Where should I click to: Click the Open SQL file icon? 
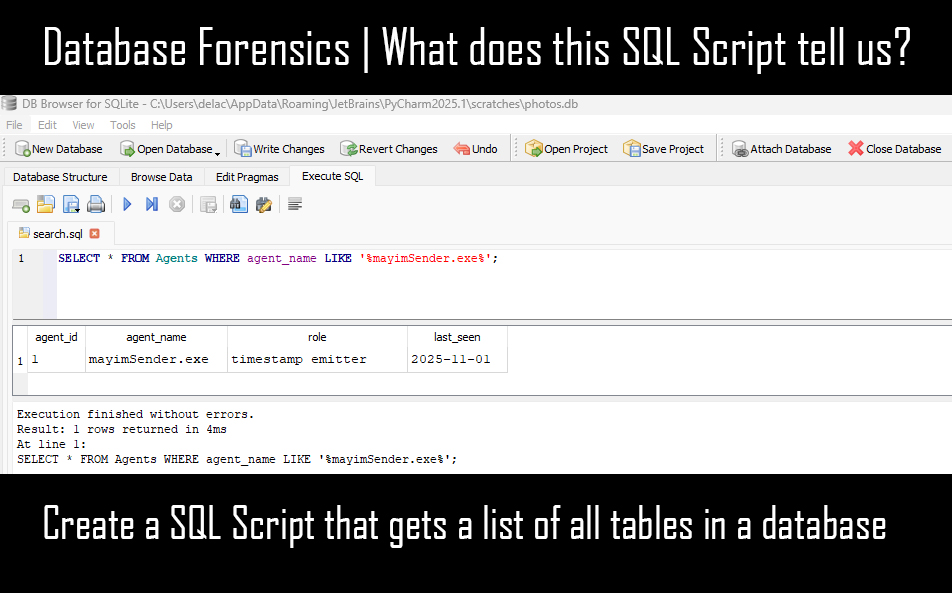tap(46, 204)
